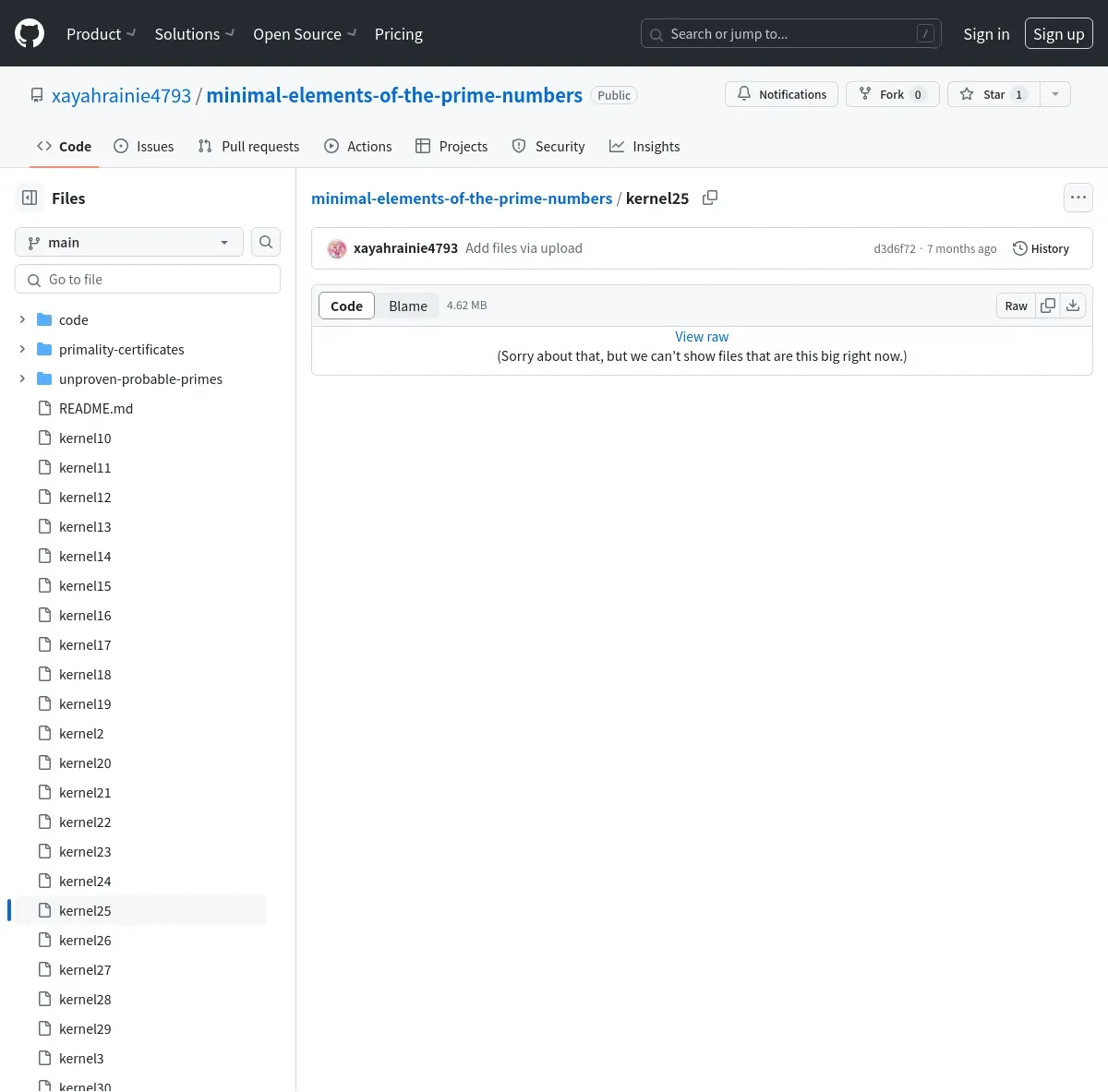Click the Notifications button
1108x1092 pixels.
tap(782, 94)
